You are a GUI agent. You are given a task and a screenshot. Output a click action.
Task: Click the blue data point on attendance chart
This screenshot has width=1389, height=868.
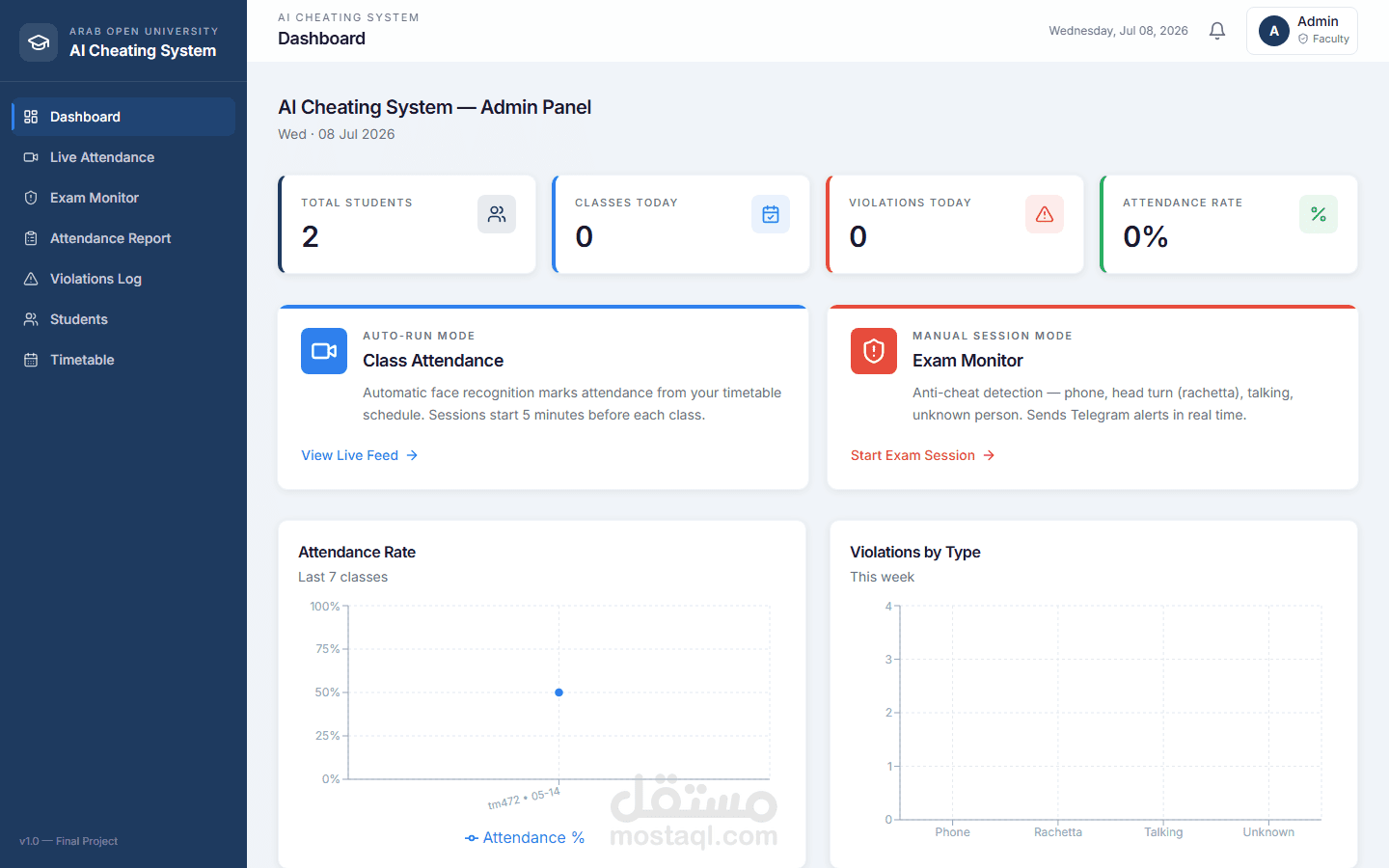coord(558,692)
